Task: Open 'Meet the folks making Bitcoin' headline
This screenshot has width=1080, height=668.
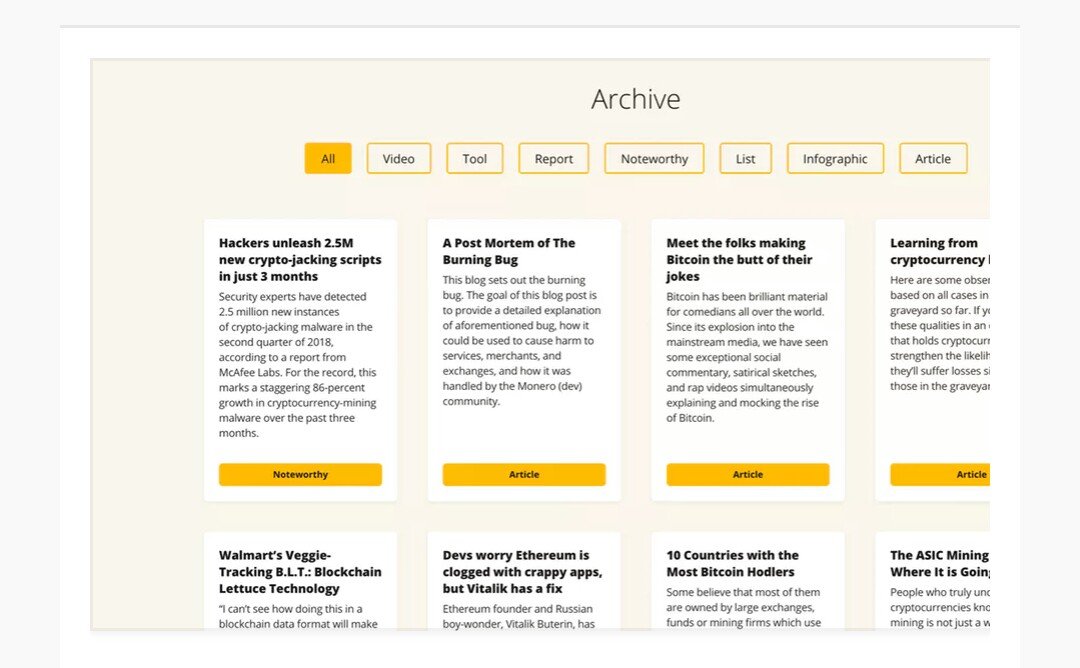Action: pos(739,260)
